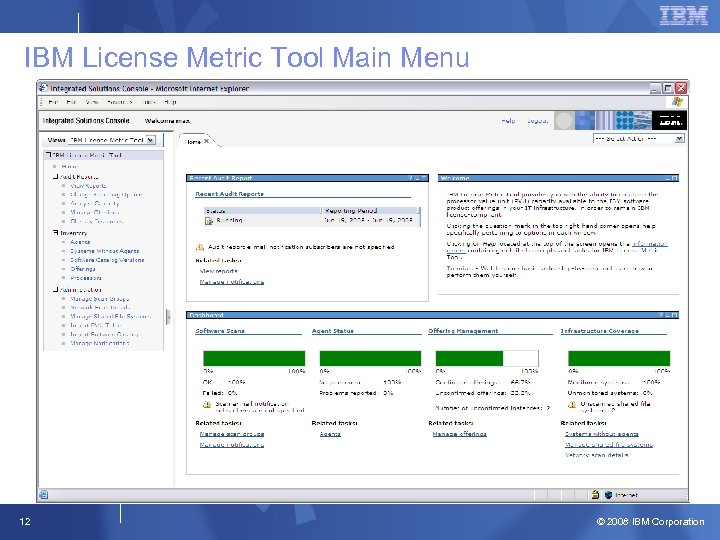Open Systems Without Agents in tree
720x540 pixels.
(105, 251)
